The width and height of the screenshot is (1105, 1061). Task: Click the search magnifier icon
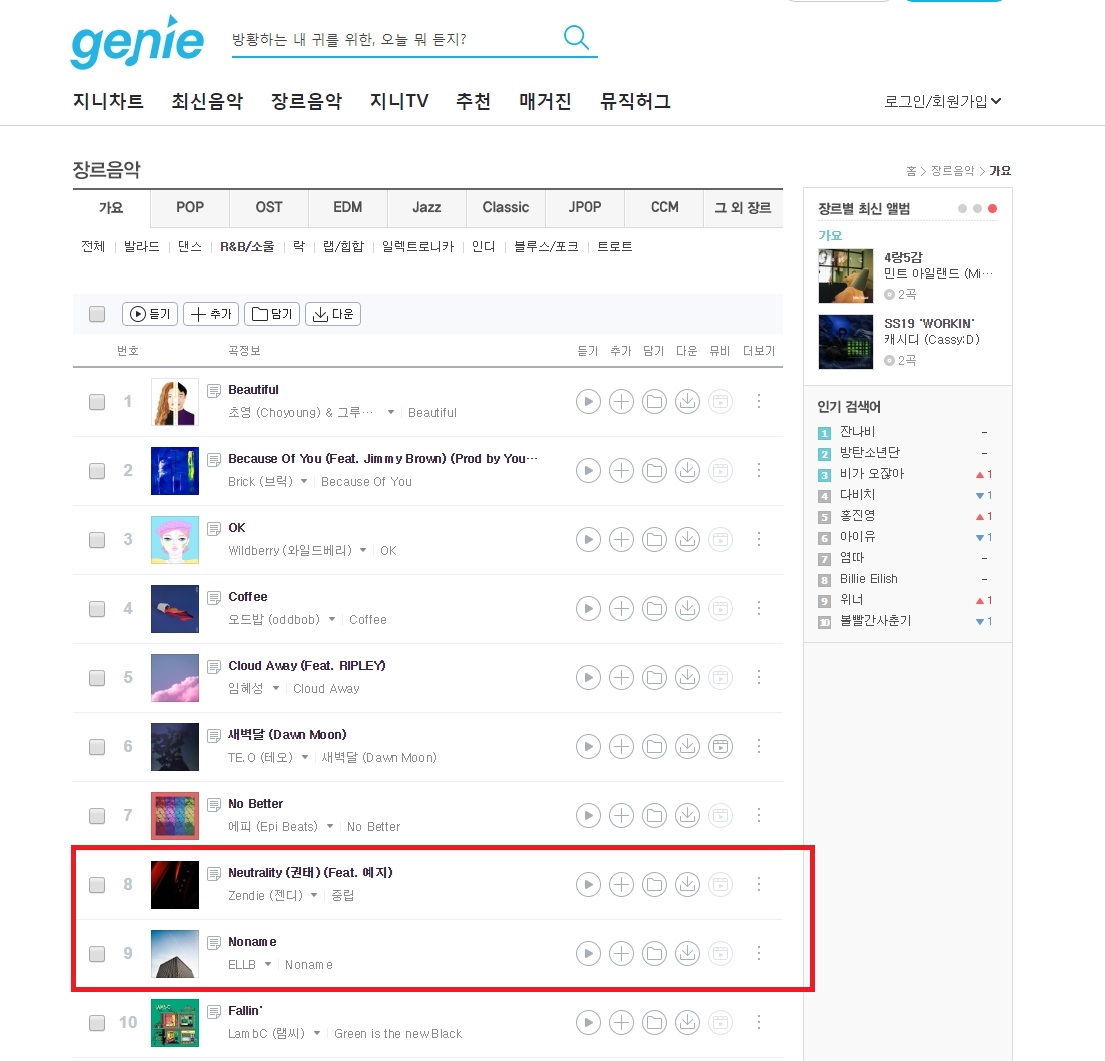576,37
